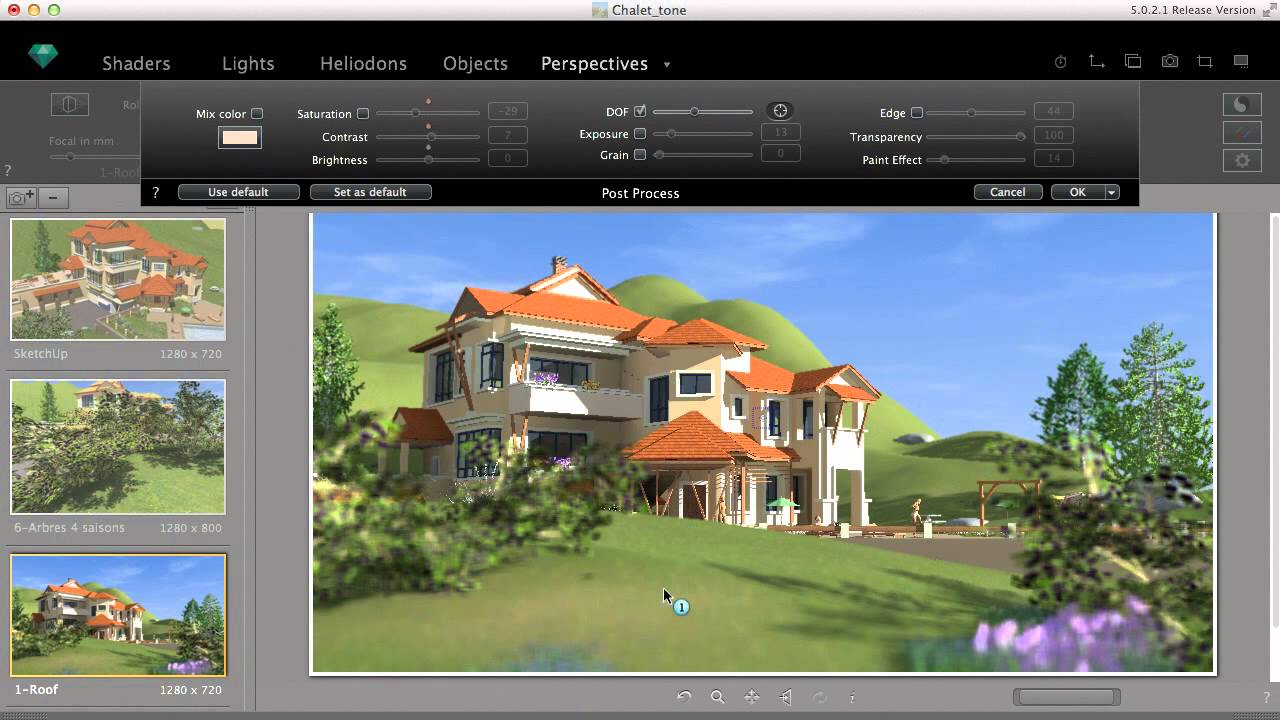Image resolution: width=1280 pixels, height=720 pixels.
Task: Go to the Objects tab
Action: point(475,63)
